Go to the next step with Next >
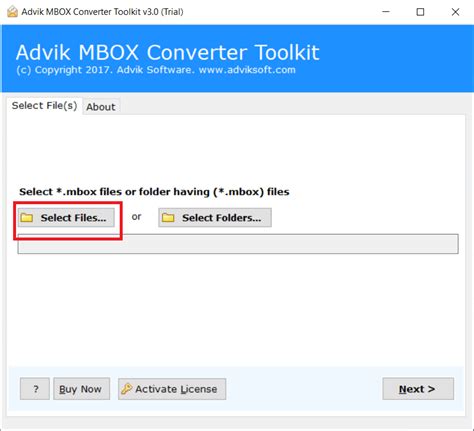 (x=418, y=389)
